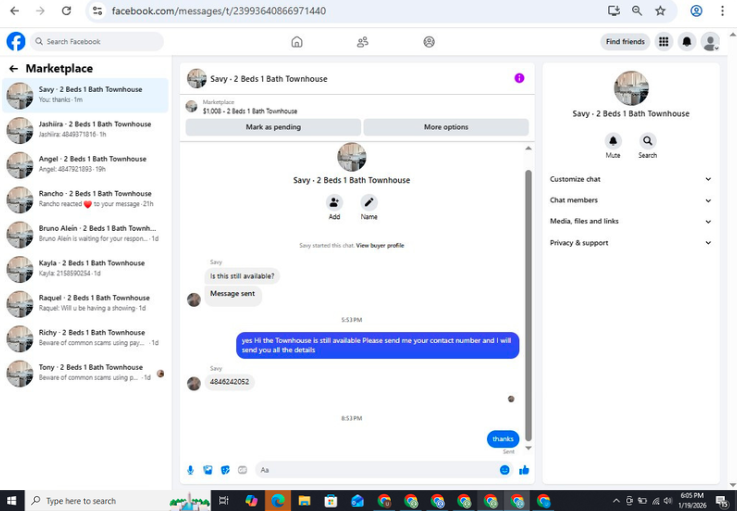Click the browser address bar URL
737x511 pixels.
click(x=219, y=11)
